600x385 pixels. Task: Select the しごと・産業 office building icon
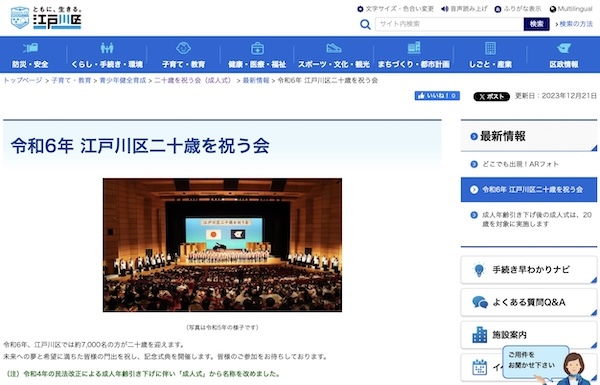(490, 48)
